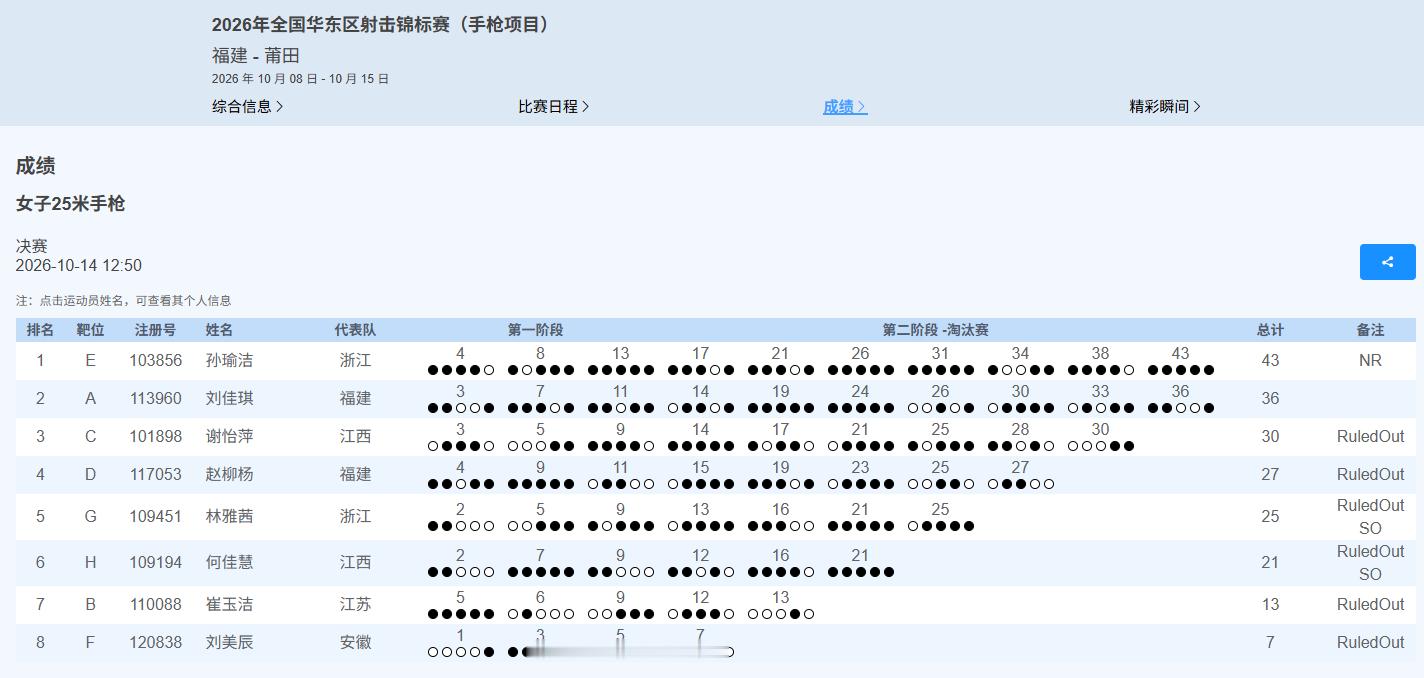The image size is (1424, 678).
Task: Click the championship title 2026年全国华东区射击锦标赛
Action: (x=380, y=24)
